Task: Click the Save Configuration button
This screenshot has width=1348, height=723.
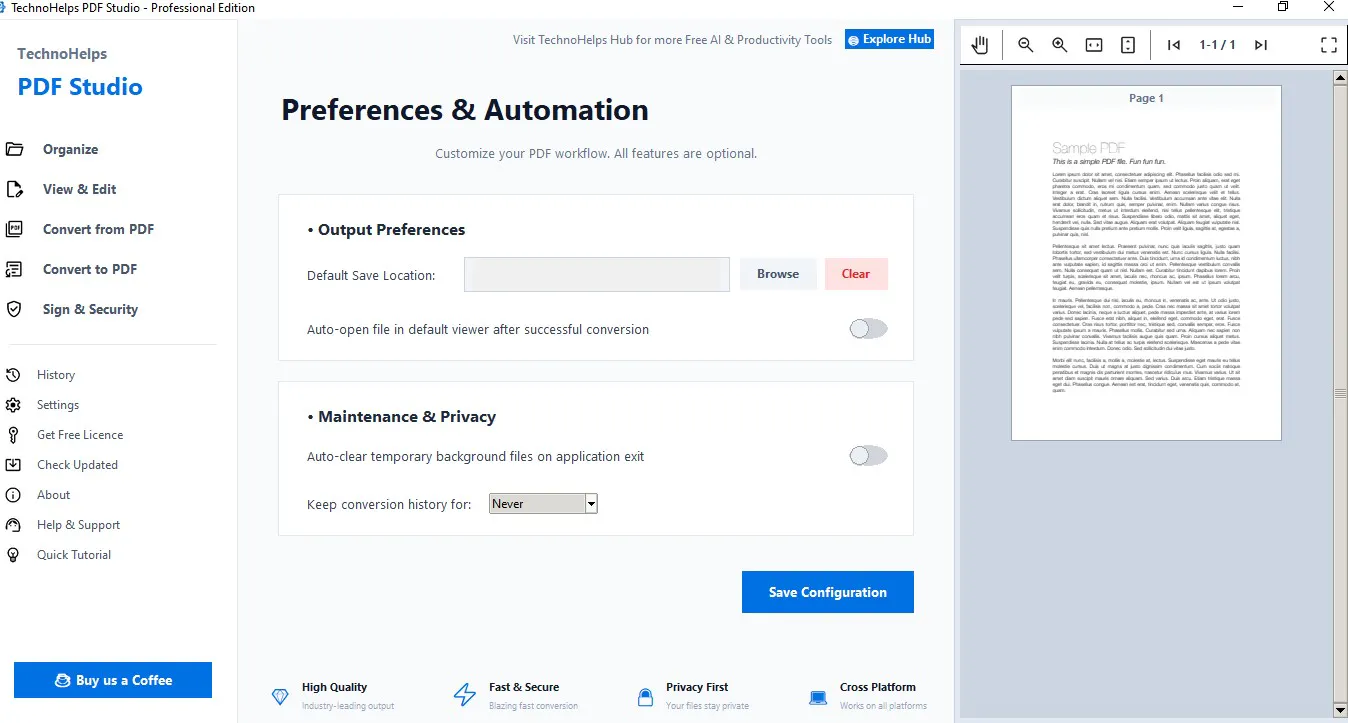Action: point(828,592)
